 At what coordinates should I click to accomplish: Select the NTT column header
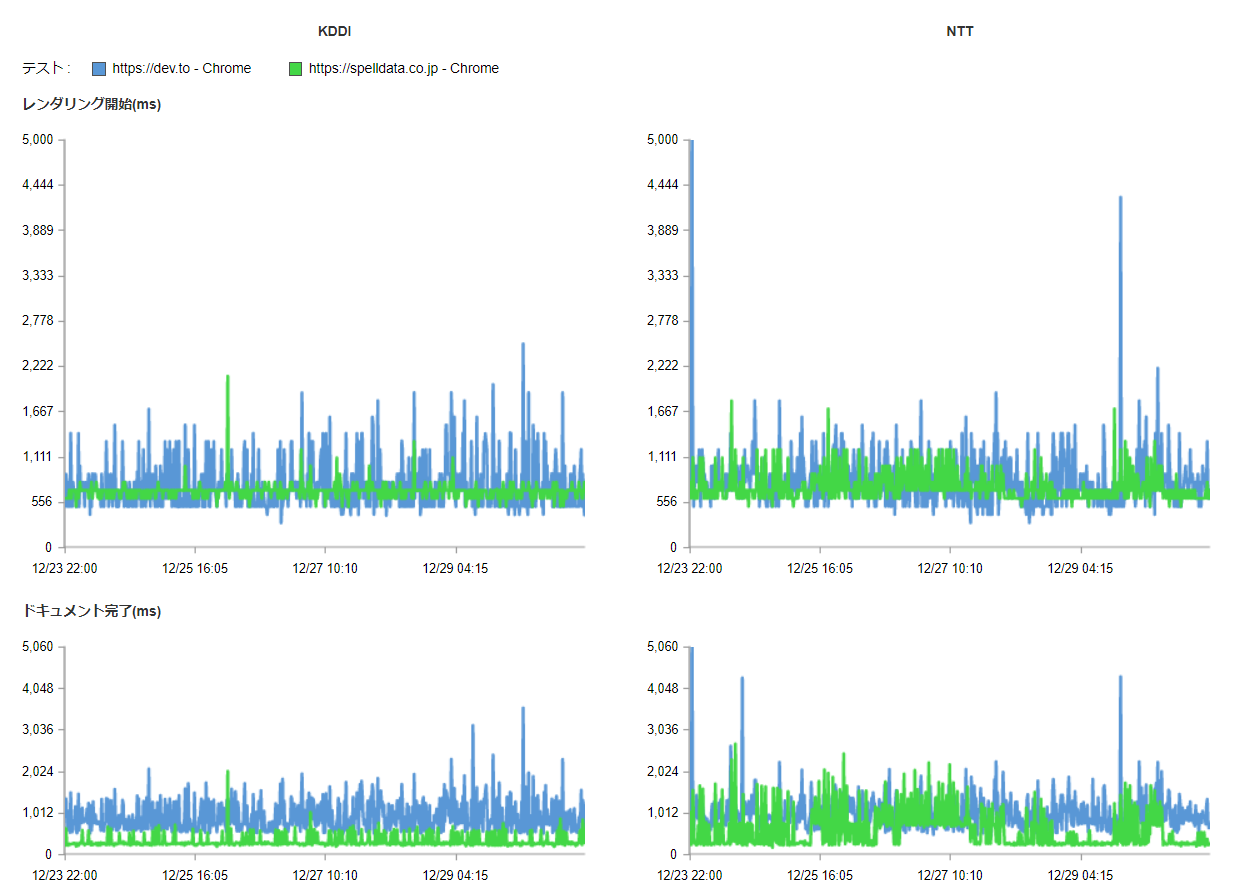pos(959,32)
